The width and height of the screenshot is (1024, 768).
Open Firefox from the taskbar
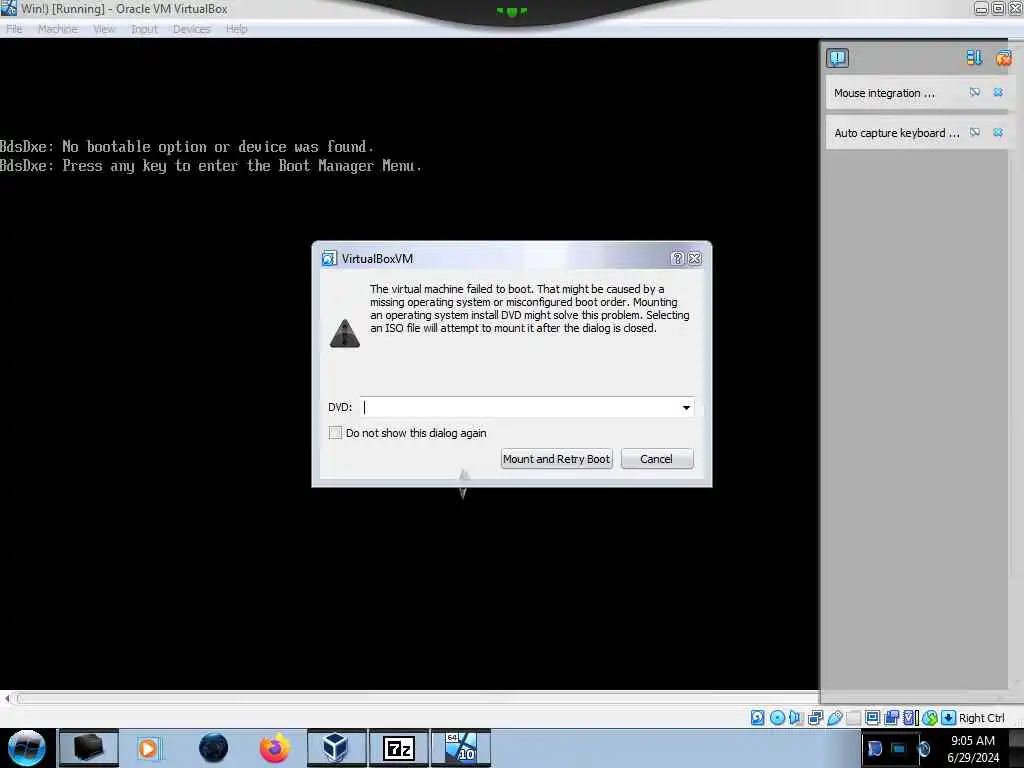pos(275,748)
